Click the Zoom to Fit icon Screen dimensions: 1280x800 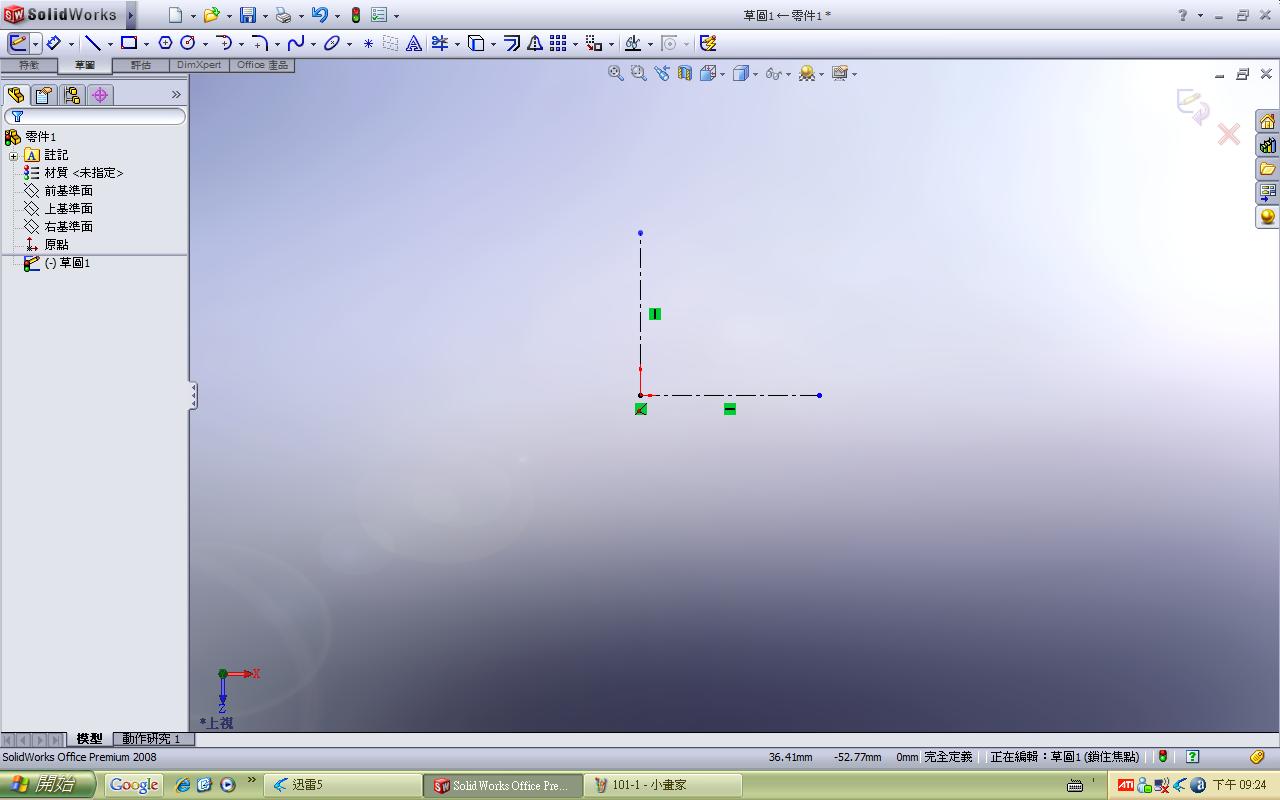click(616, 73)
